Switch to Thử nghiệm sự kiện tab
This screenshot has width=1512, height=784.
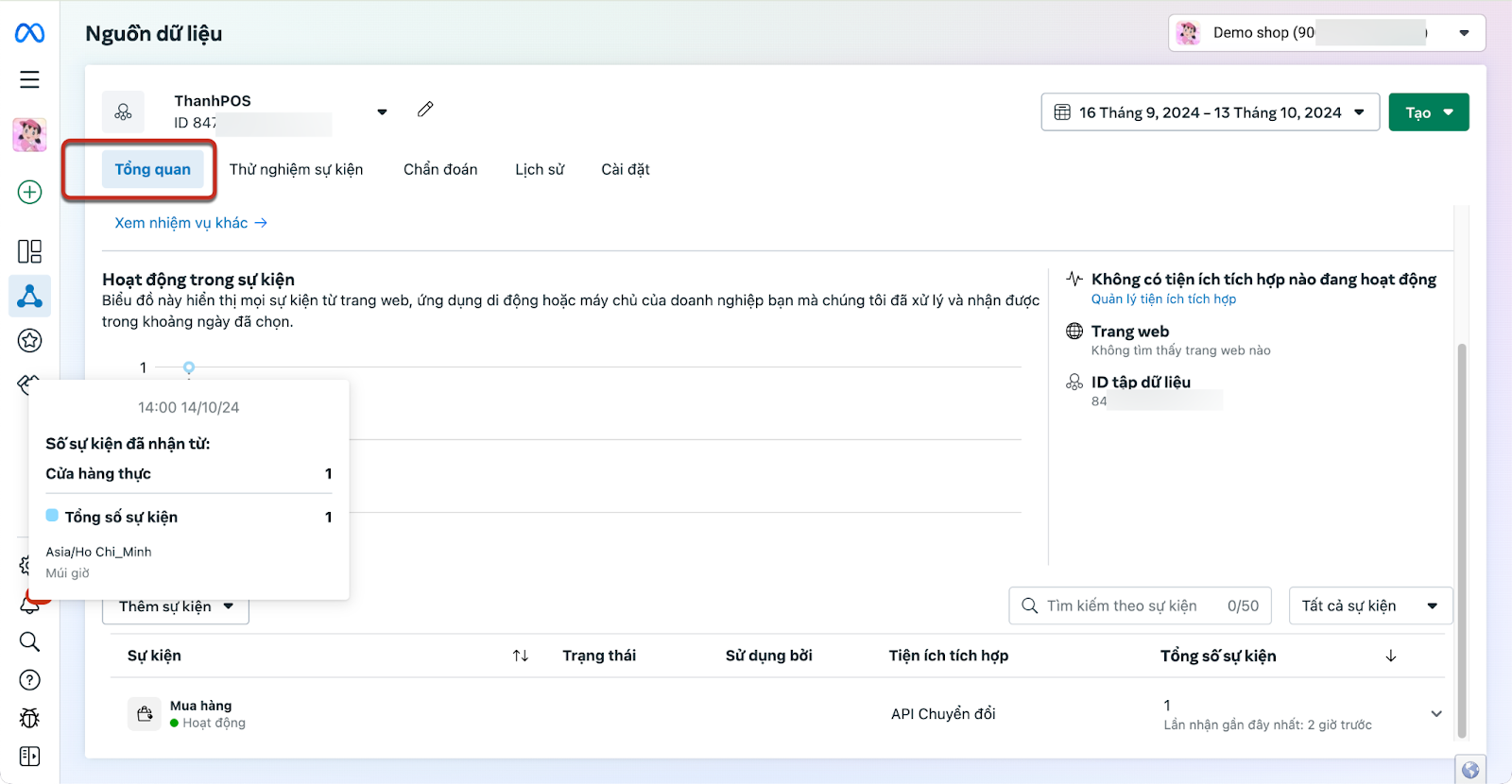[x=296, y=169]
